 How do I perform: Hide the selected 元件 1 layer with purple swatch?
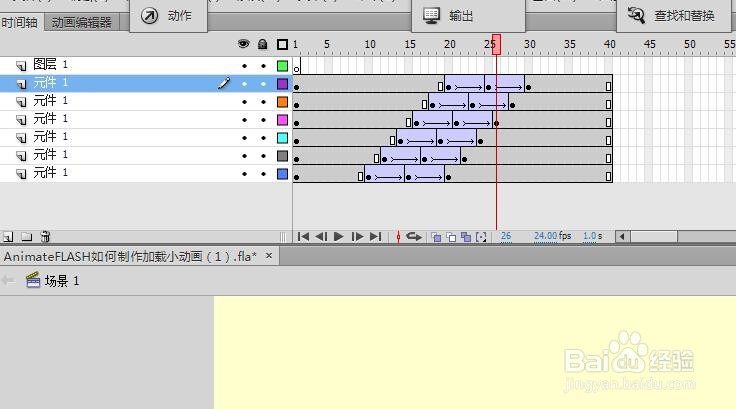point(244,84)
